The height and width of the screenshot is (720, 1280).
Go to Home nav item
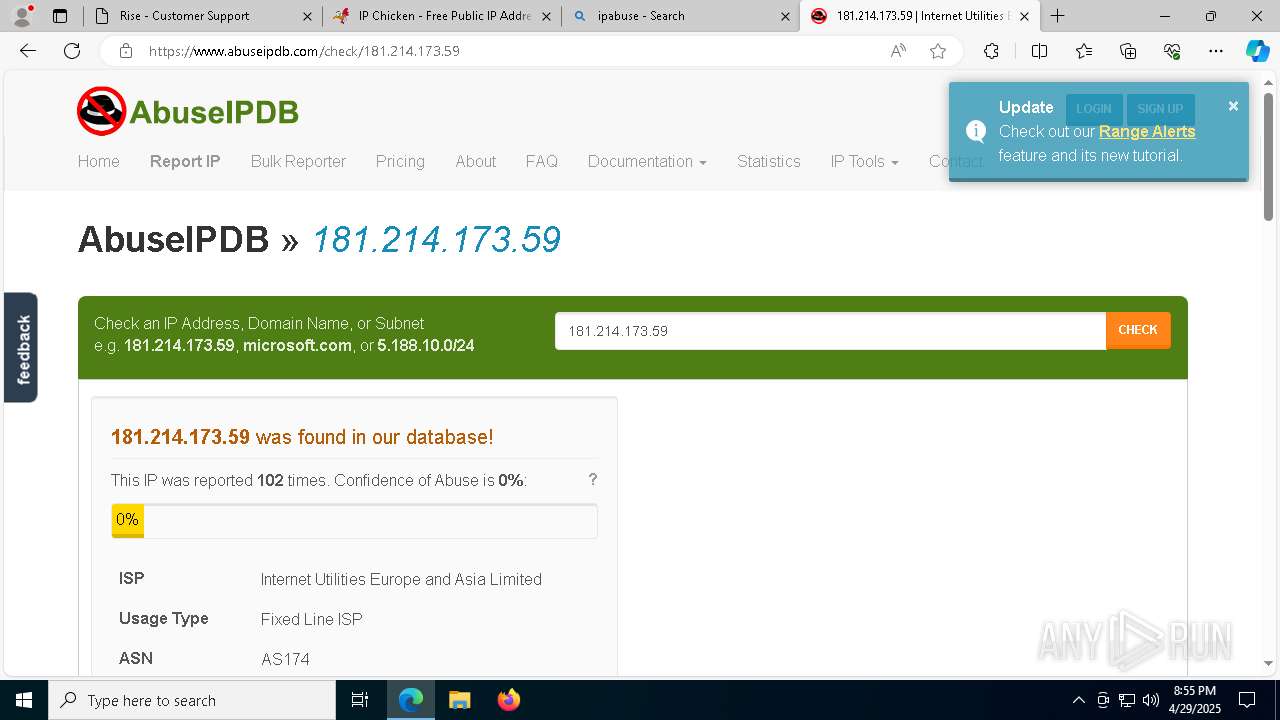tap(99, 161)
